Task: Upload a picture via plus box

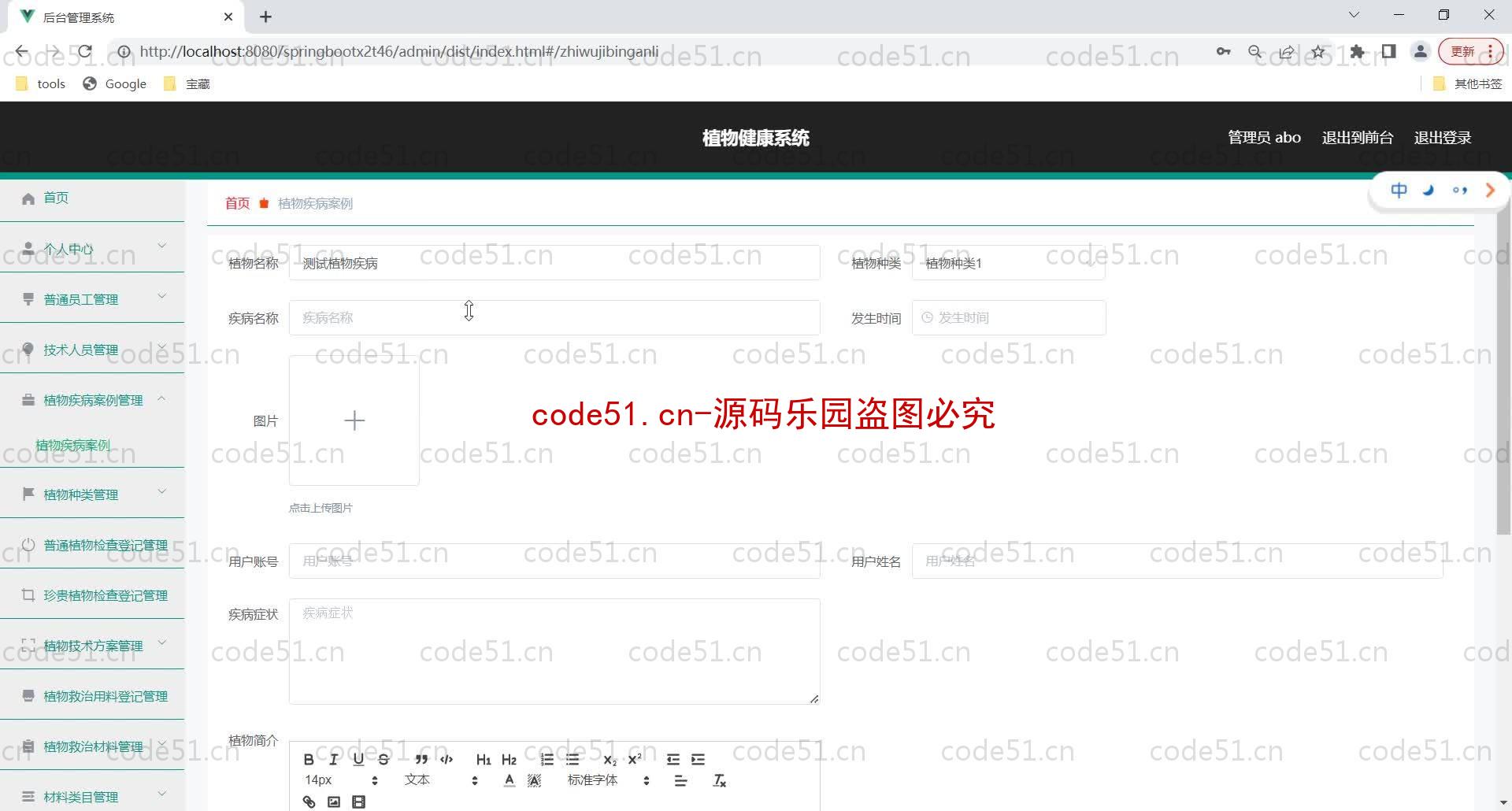Action: (354, 420)
